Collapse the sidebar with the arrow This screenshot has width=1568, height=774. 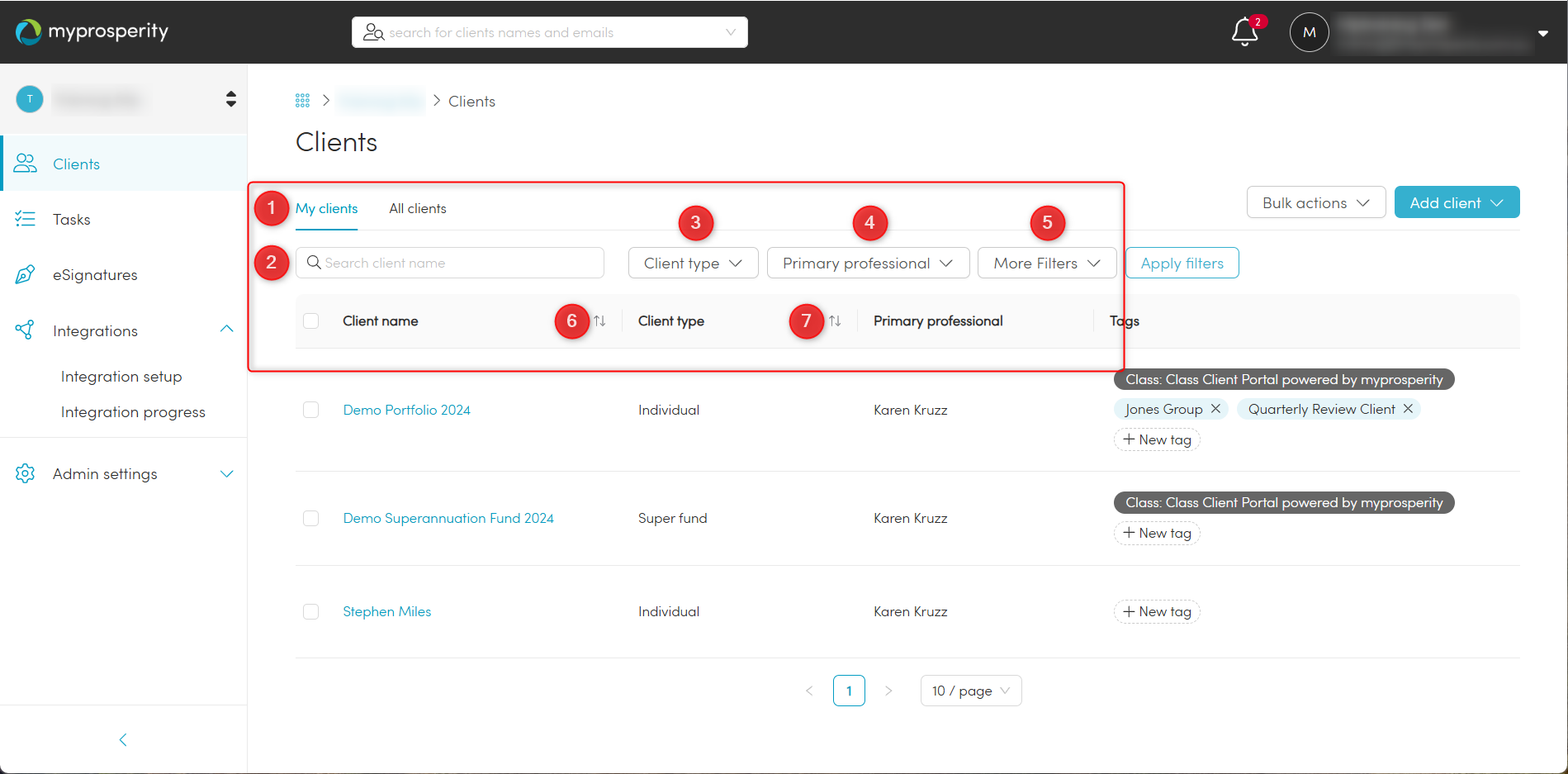click(123, 740)
